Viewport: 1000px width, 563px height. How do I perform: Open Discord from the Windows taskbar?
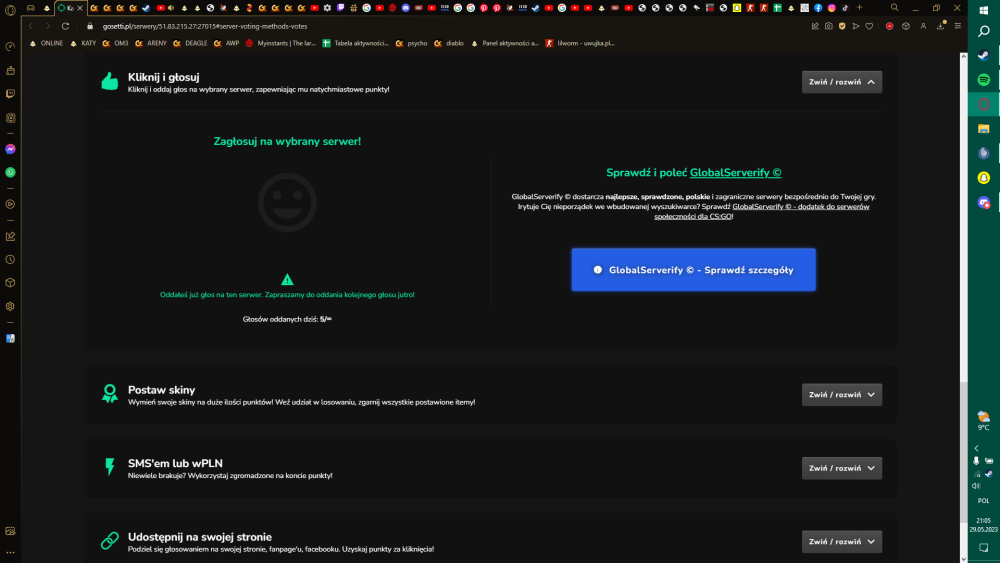pos(983,203)
